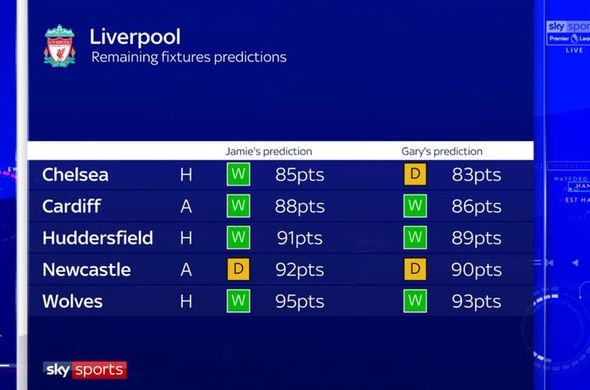Click Jamie's 95pts final total
590x390 pixels.
pyautogui.click(x=300, y=302)
